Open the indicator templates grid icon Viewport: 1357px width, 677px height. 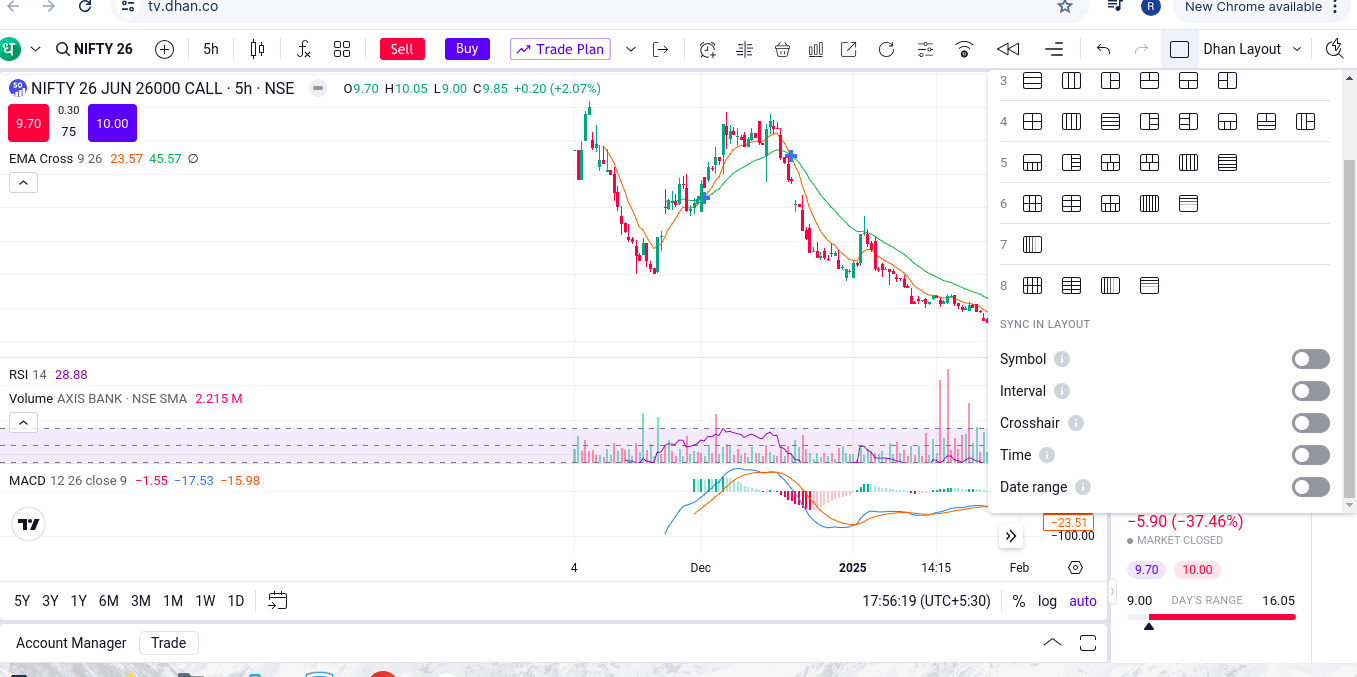click(342, 49)
